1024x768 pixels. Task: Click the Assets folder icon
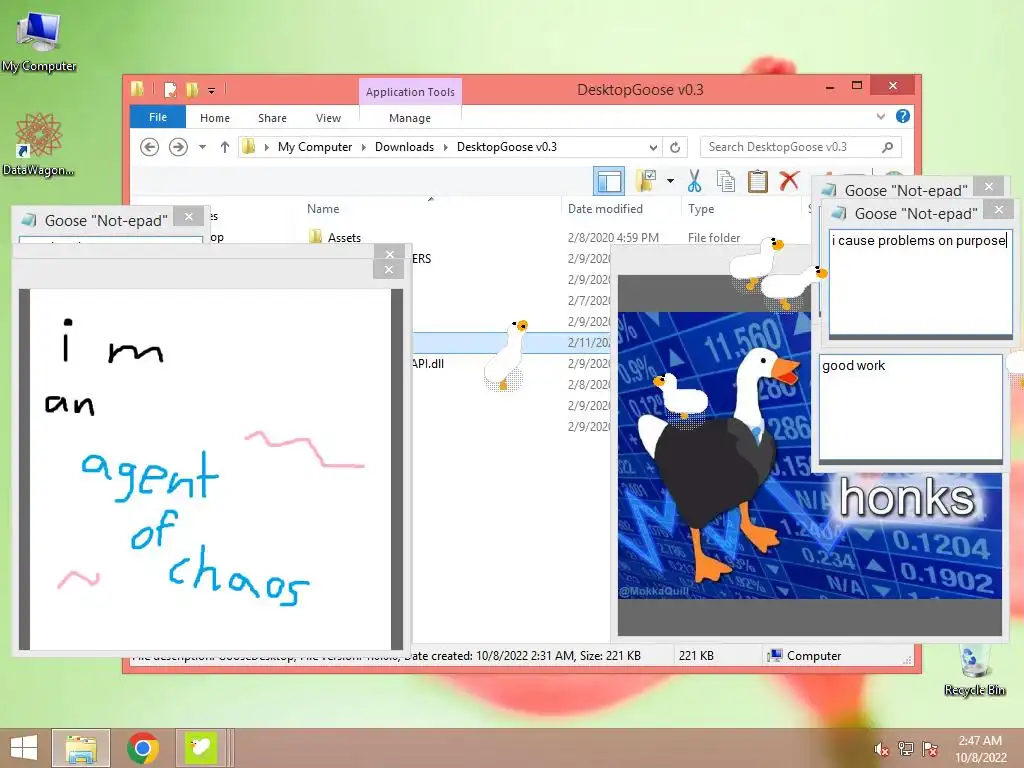(x=315, y=236)
